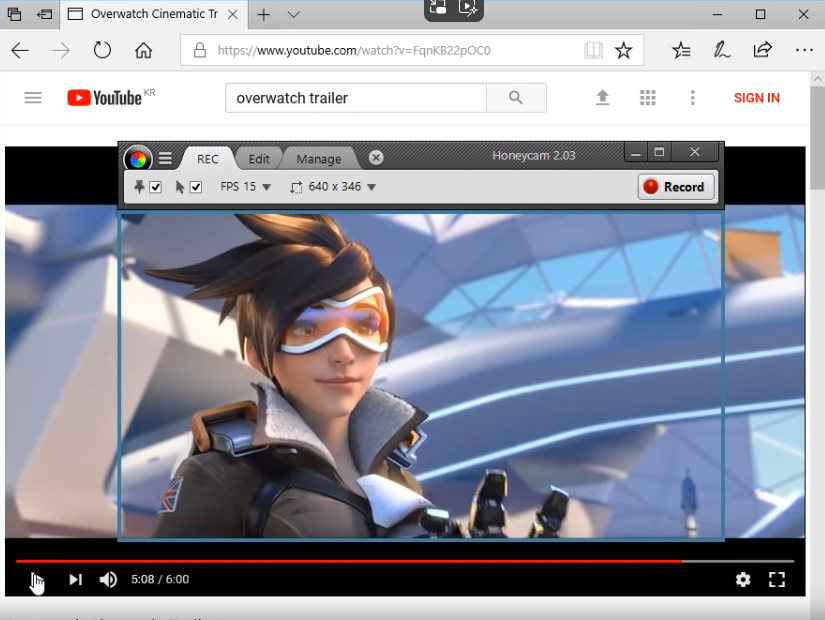Click the YouTube upload icon
This screenshot has width=825, height=620.
(x=602, y=97)
